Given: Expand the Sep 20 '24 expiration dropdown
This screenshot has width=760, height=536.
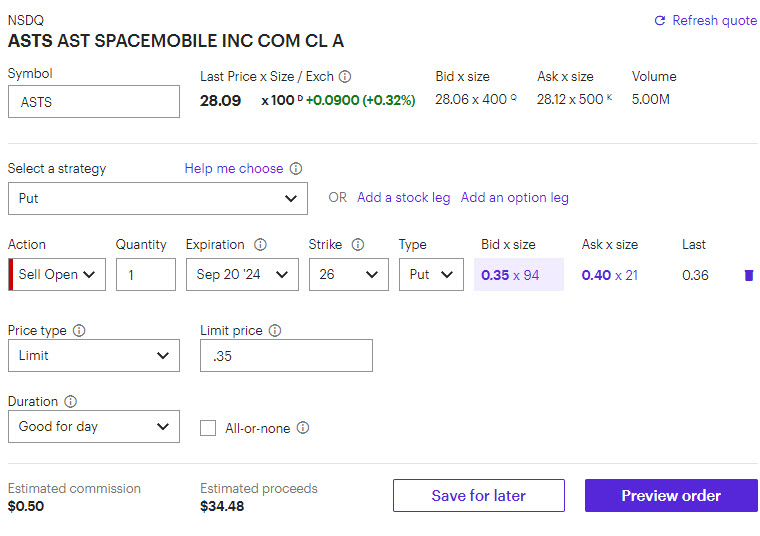Looking at the screenshot, I should click(x=242, y=274).
